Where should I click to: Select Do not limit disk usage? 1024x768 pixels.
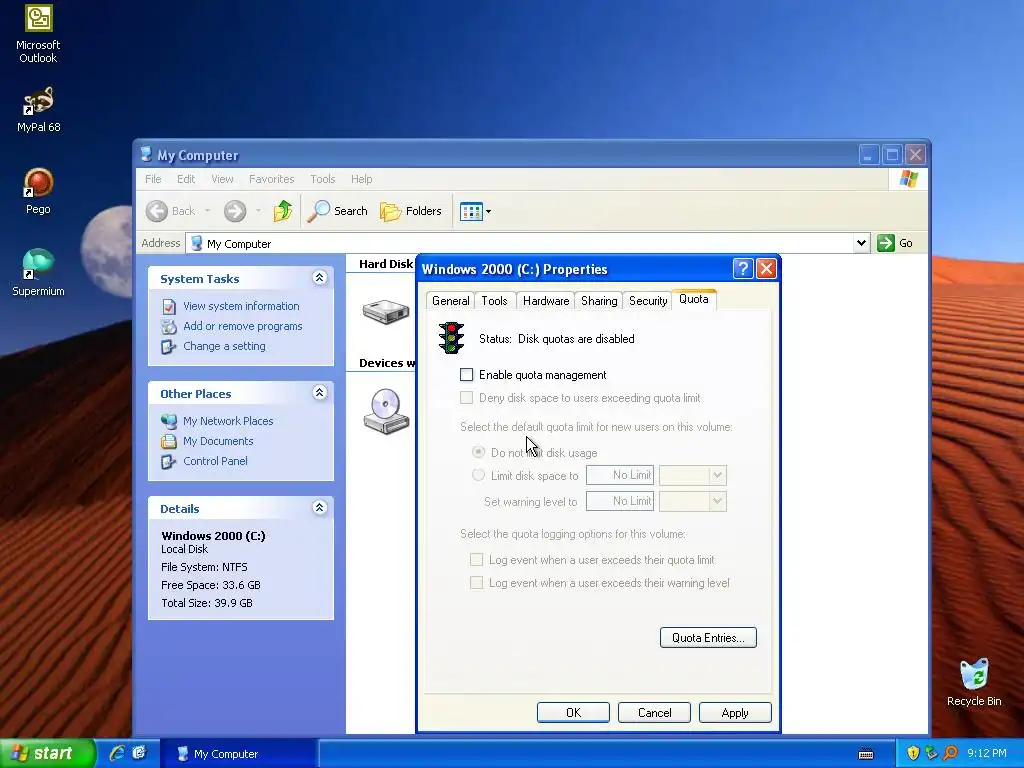click(x=479, y=452)
